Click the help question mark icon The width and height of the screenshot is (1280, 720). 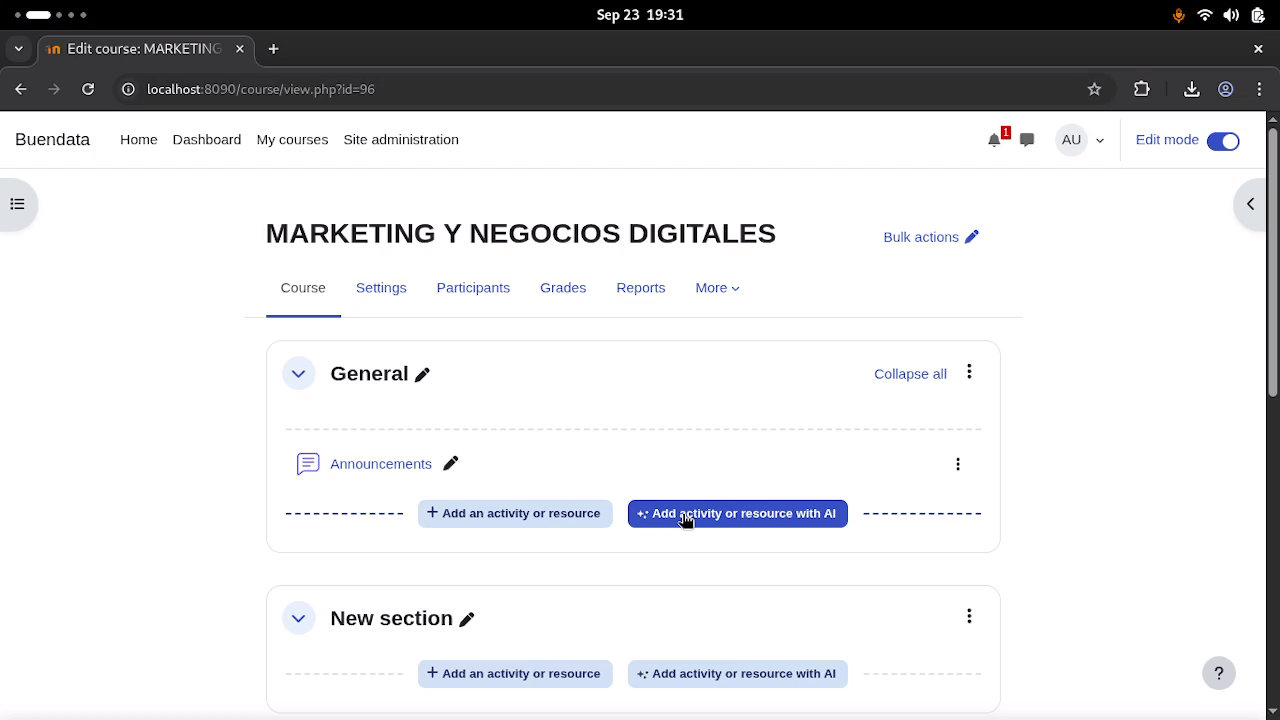(1218, 673)
